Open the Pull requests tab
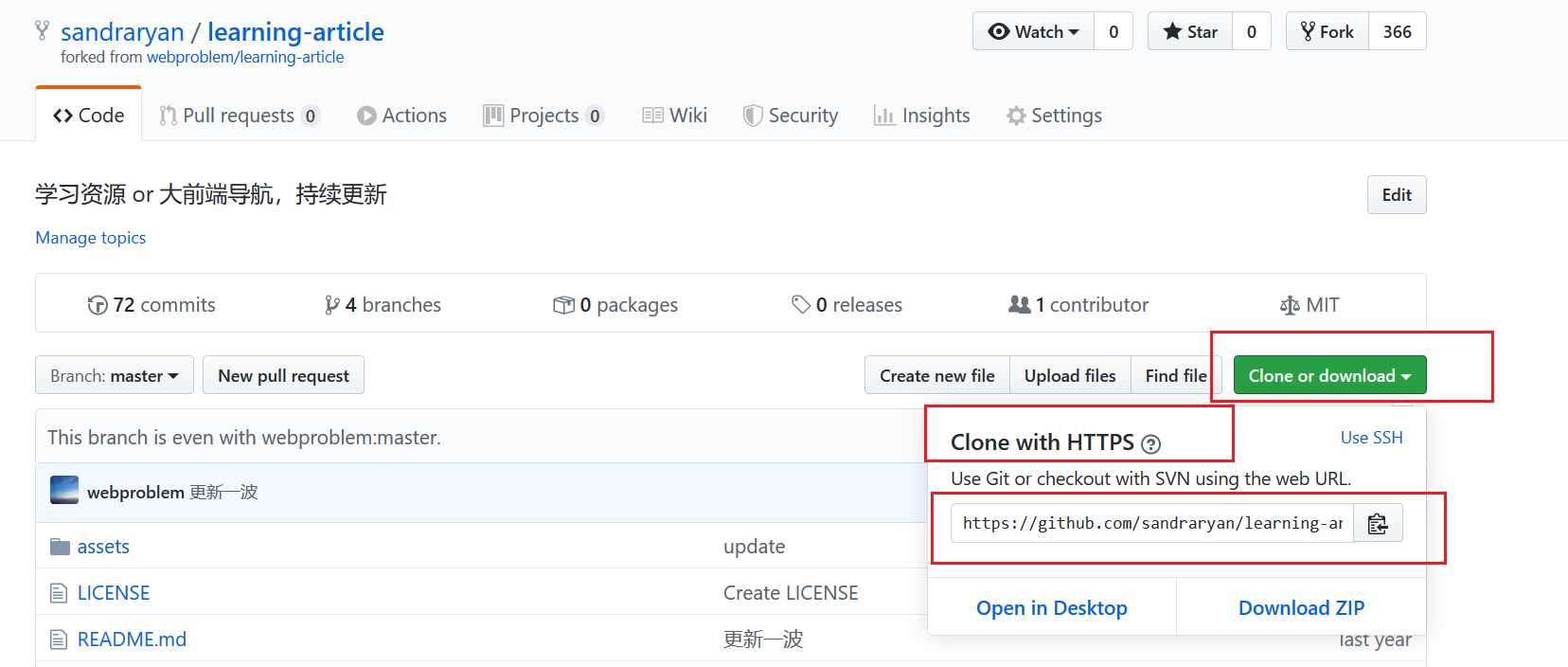This screenshot has width=1568, height=667. coord(240,116)
